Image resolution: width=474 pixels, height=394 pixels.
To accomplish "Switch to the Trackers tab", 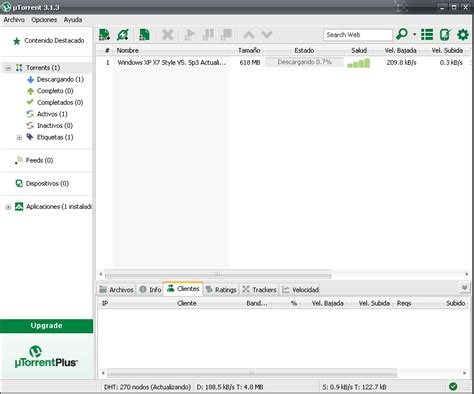I will pos(259,290).
